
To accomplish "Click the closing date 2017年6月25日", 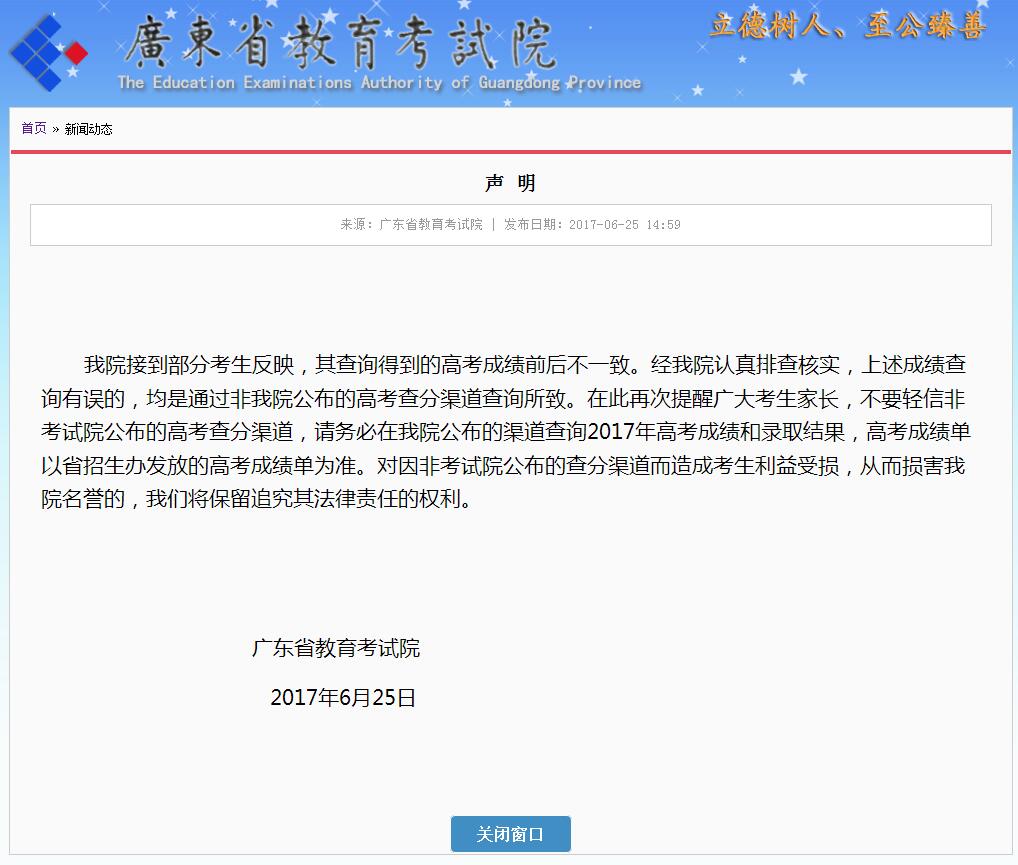I will pos(343,698).
